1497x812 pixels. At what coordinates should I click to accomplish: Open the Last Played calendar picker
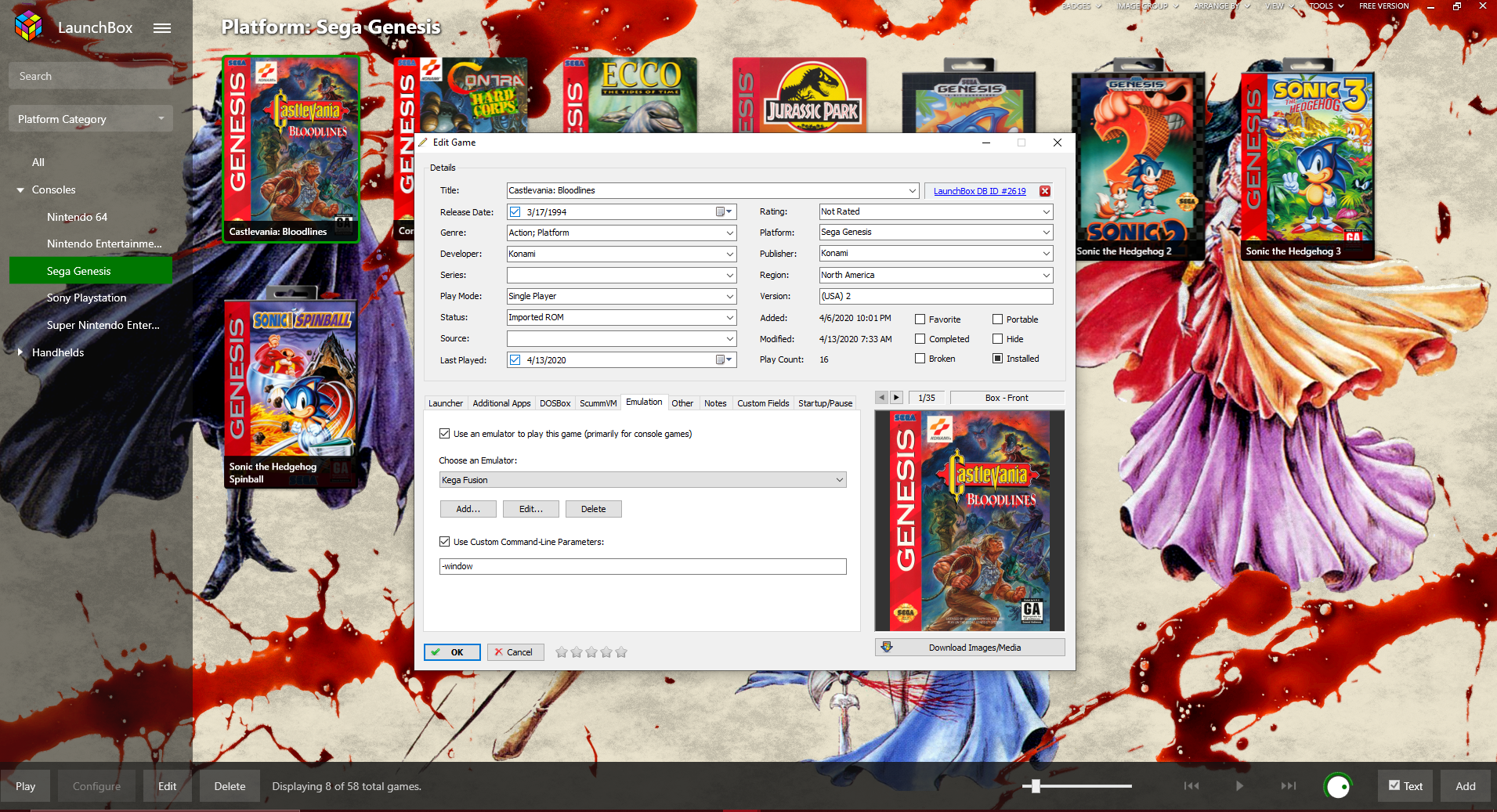pyautogui.click(x=725, y=360)
